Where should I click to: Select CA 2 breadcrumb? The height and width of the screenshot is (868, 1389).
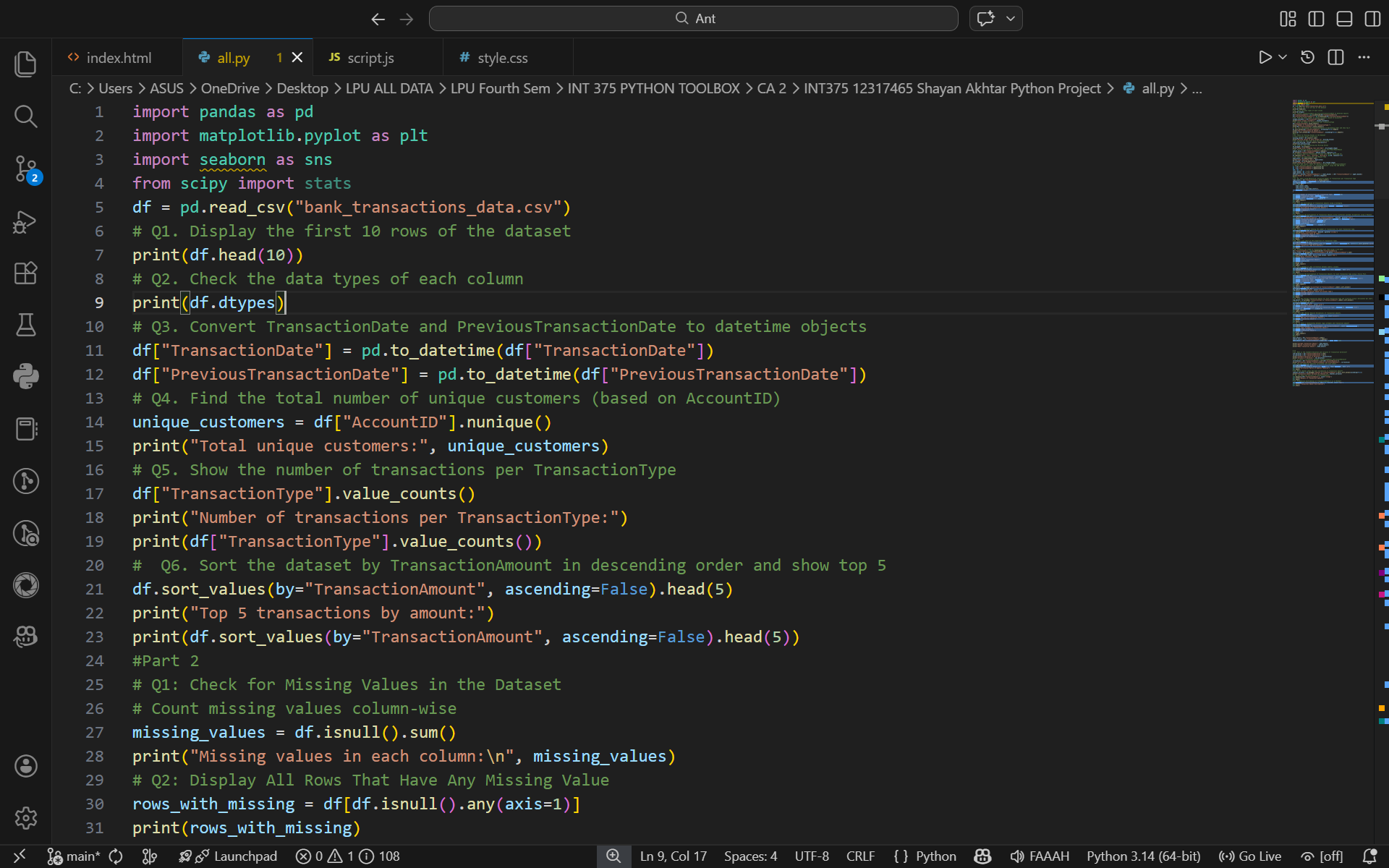(771, 88)
